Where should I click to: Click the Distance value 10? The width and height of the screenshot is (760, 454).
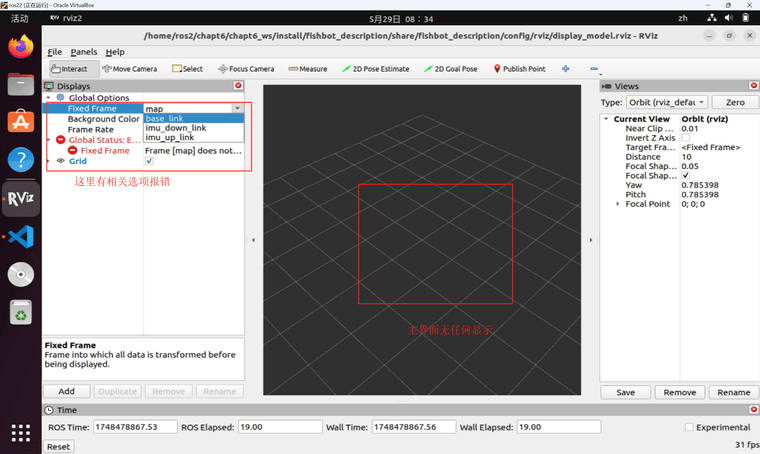(686, 157)
